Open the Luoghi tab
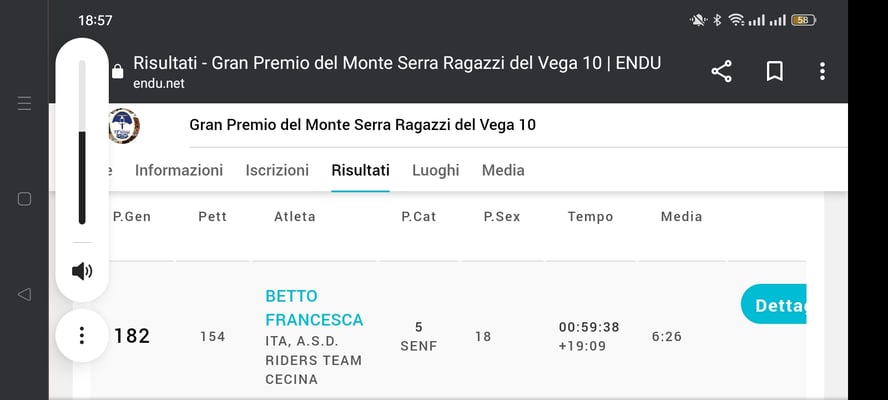The height and width of the screenshot is (400, 888). coord(436,170)
